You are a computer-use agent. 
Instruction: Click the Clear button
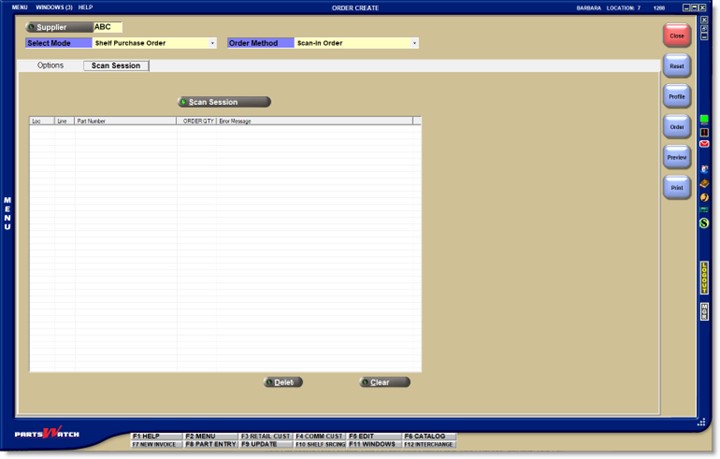[385, 382]
